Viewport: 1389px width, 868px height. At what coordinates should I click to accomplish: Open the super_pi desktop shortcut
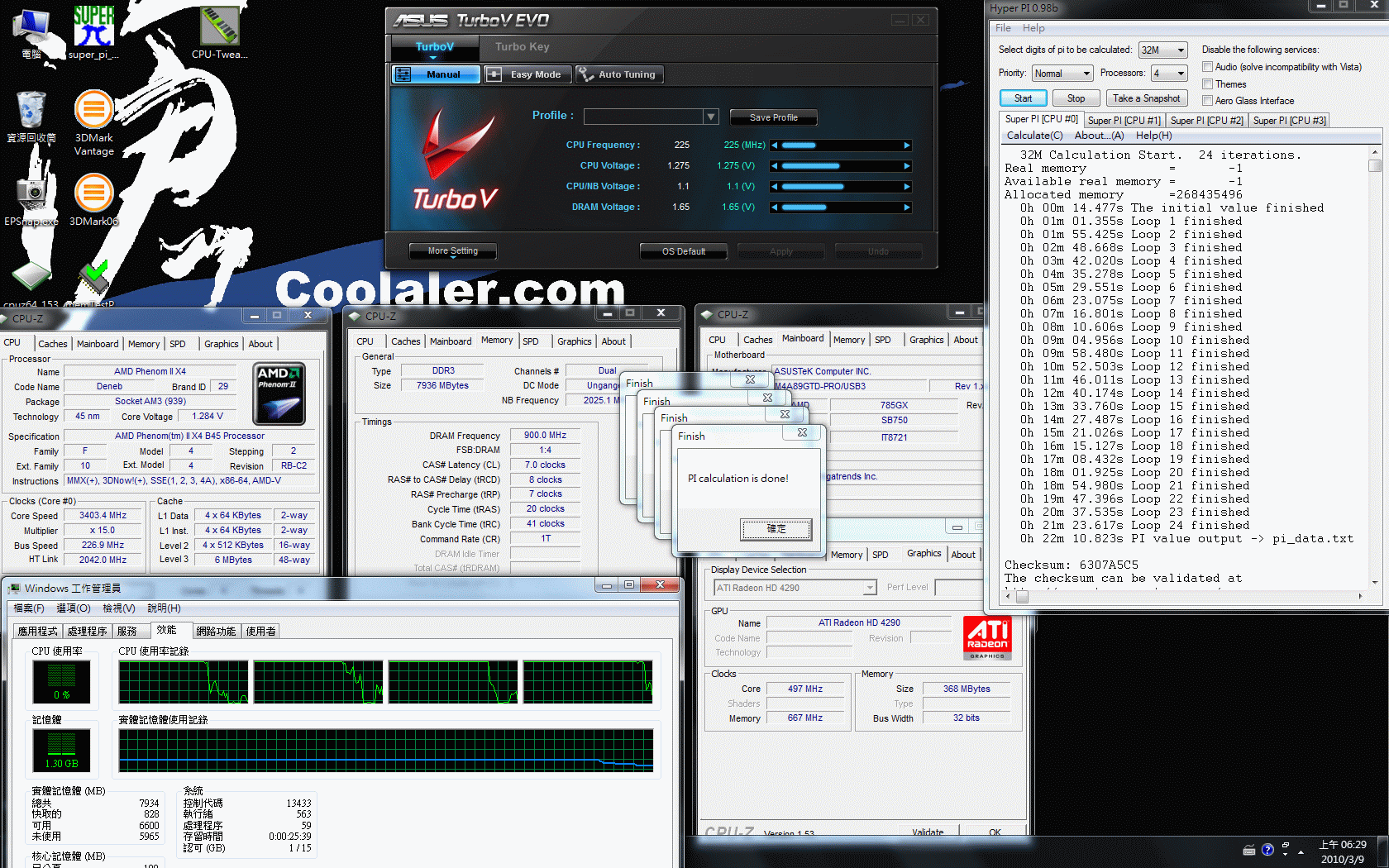[93, 31]
